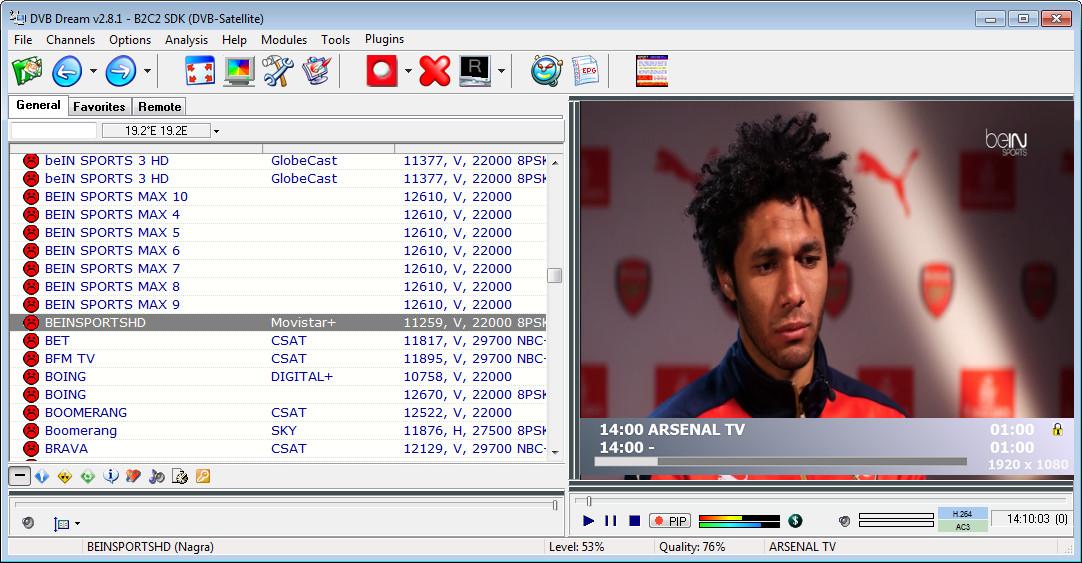
Task: Click scroll down arrow of channel list
Action: coord(555,453)
